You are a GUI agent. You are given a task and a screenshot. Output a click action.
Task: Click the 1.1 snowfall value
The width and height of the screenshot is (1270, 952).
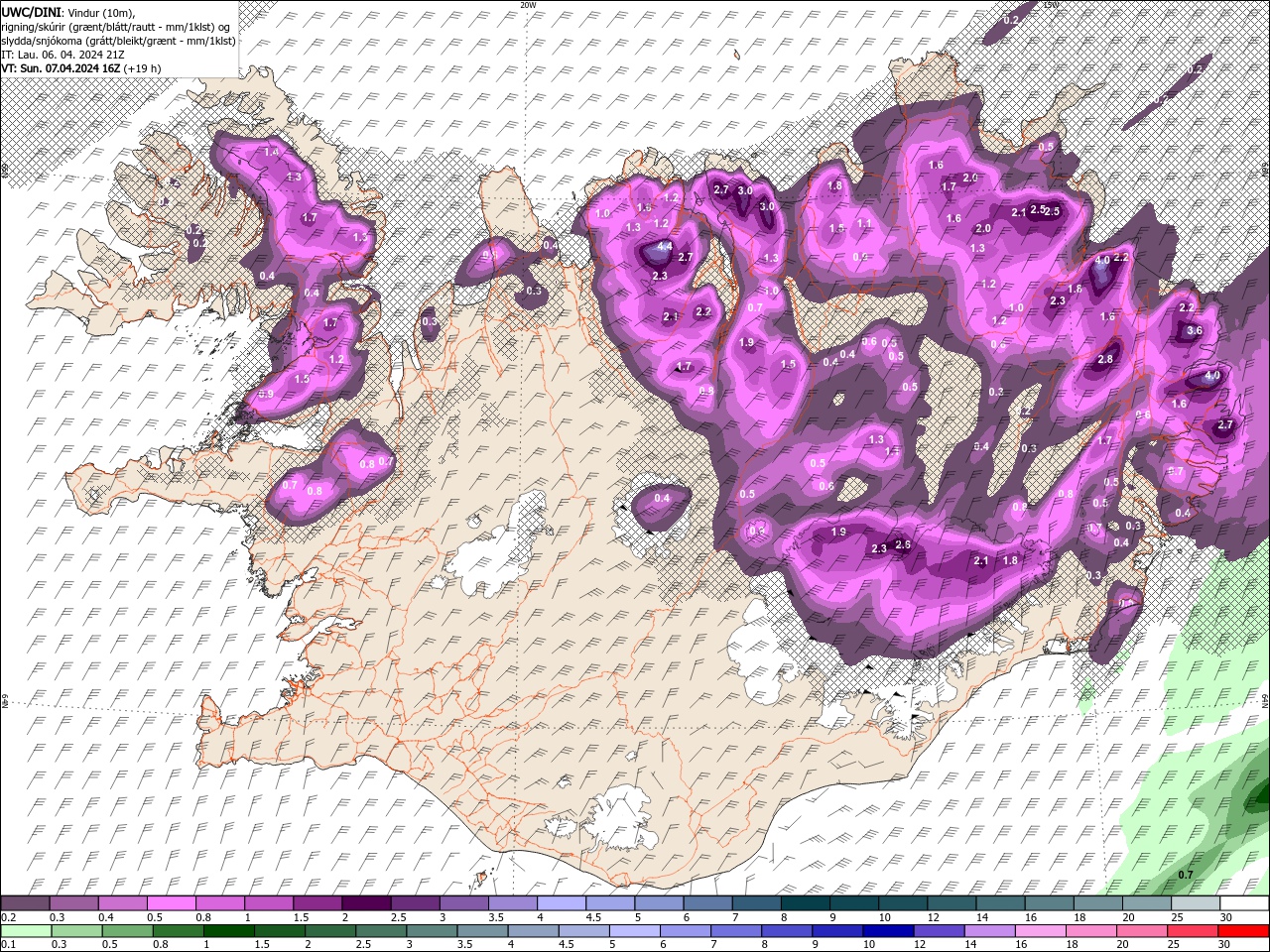pos(864,223)
